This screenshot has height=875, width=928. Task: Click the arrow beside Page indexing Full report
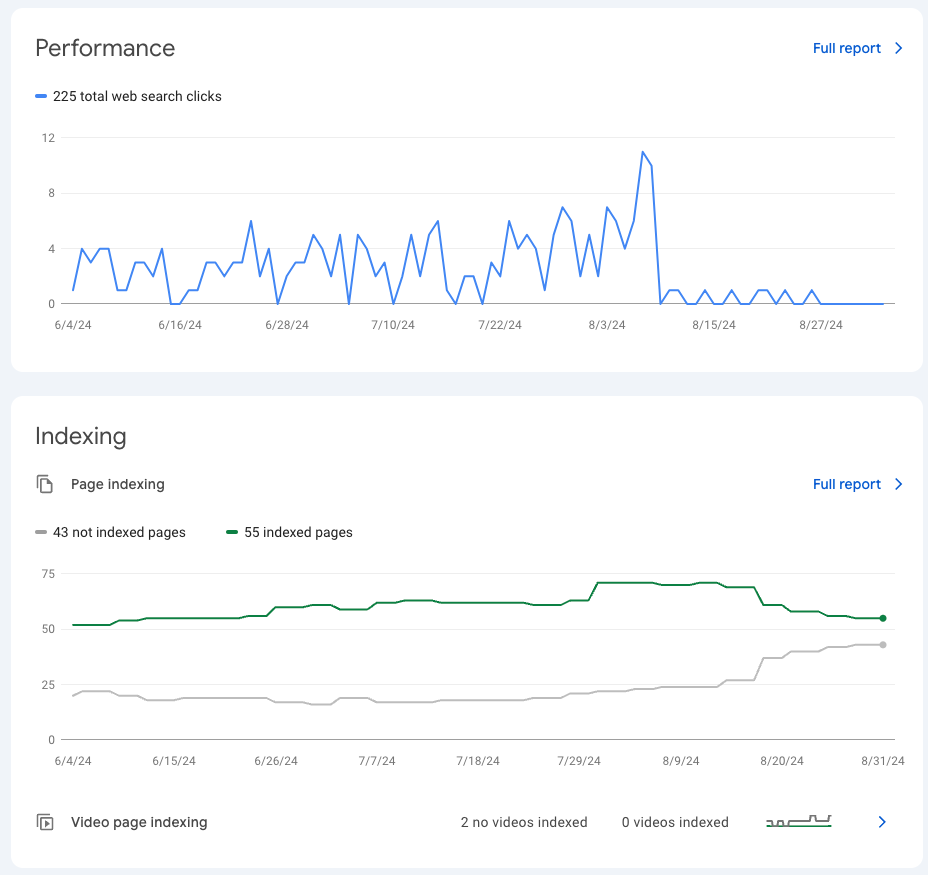(898, 484)
